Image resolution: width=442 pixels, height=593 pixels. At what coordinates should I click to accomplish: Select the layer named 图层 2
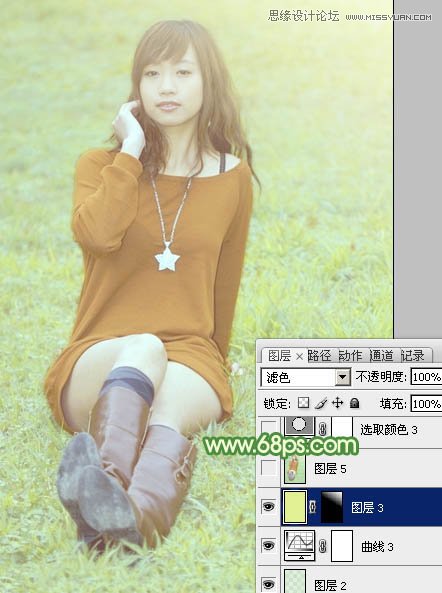coord(330,585)
